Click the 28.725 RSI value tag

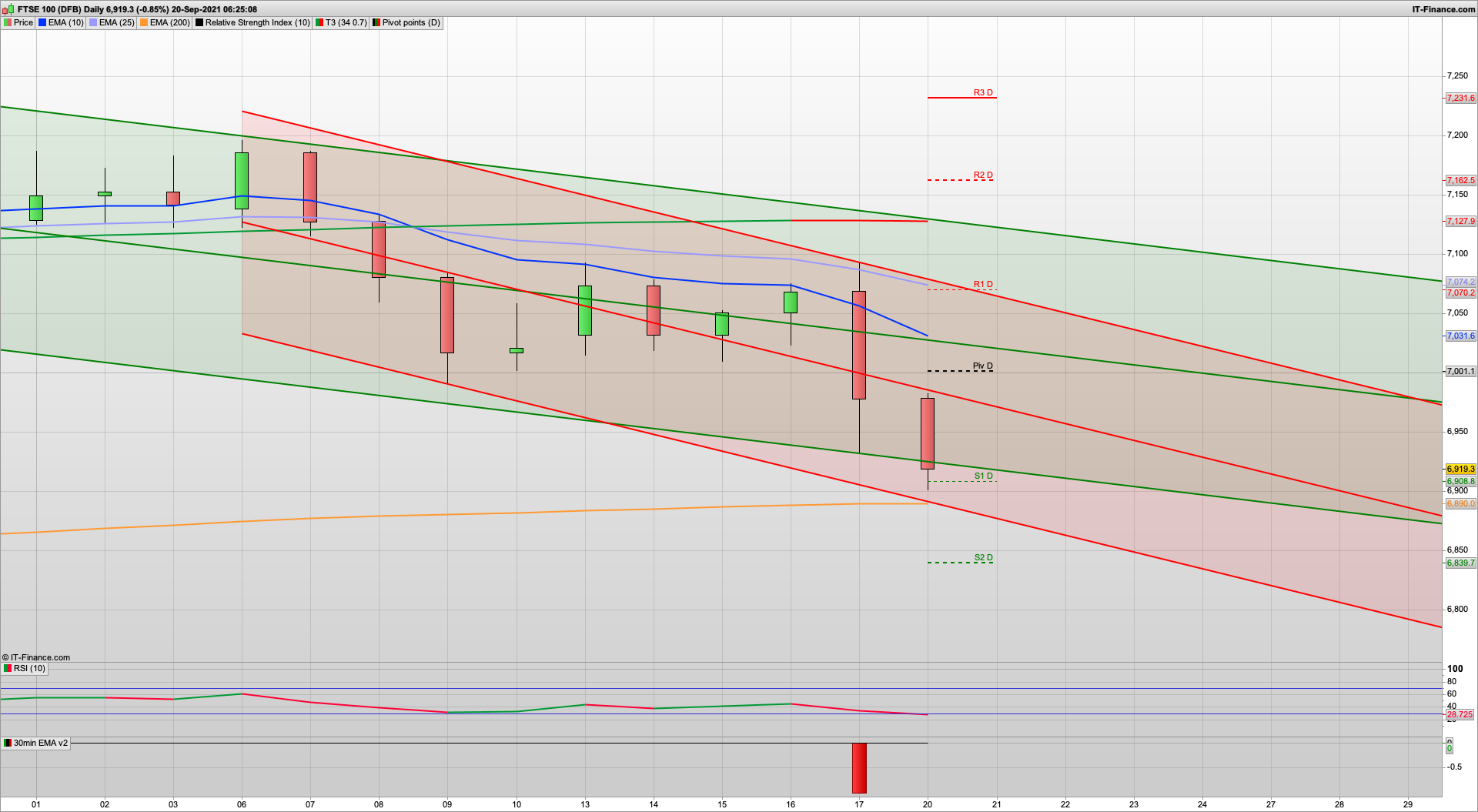tap(1460, 715)
